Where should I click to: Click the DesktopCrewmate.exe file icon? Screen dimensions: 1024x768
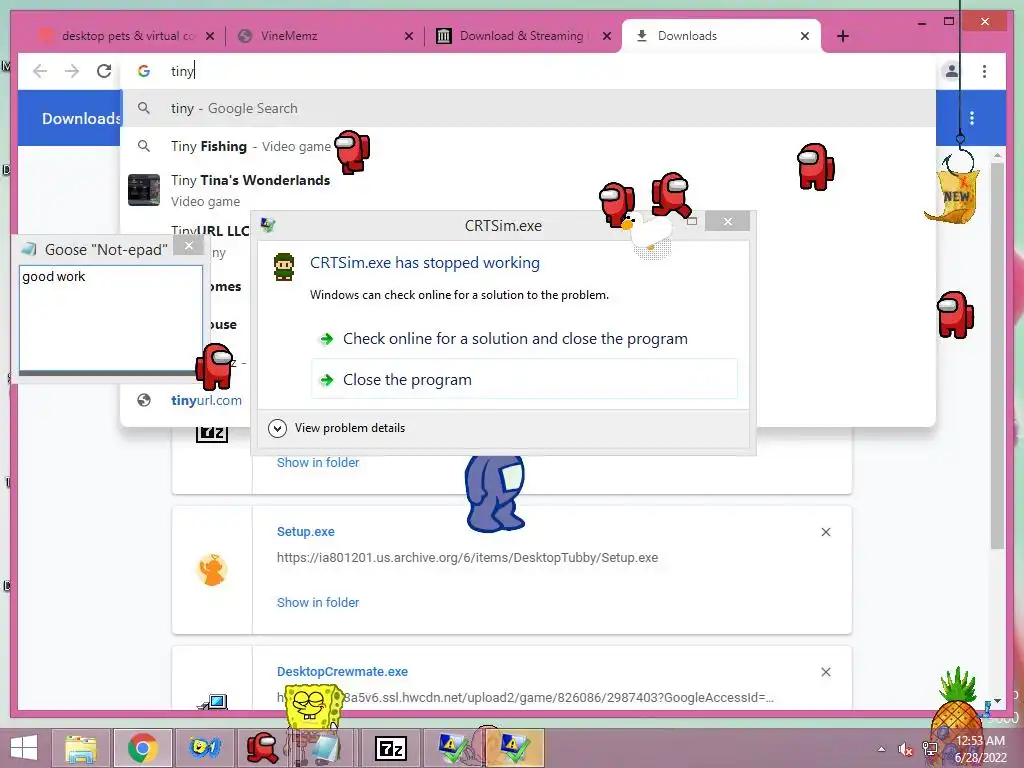[x=213, y=701]
